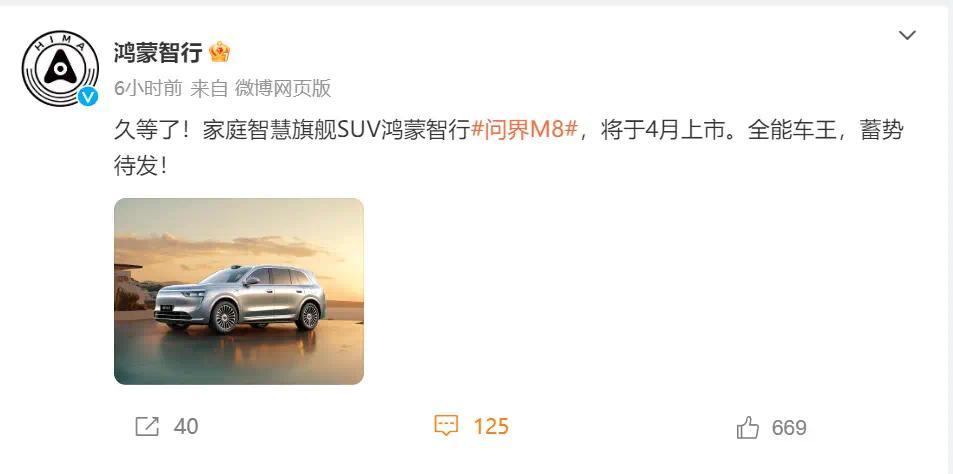Open the #问界M8# hashtag topic

524,131
